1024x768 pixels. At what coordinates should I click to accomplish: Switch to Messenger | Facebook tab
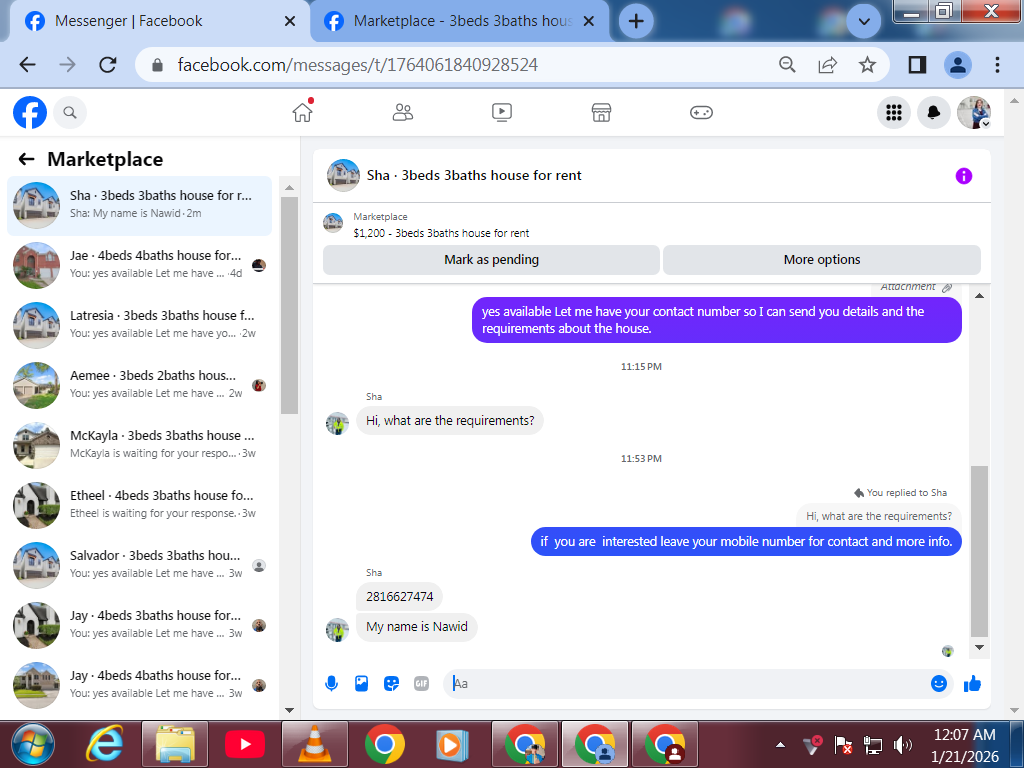pyautogui.click(x=157, y=21)
